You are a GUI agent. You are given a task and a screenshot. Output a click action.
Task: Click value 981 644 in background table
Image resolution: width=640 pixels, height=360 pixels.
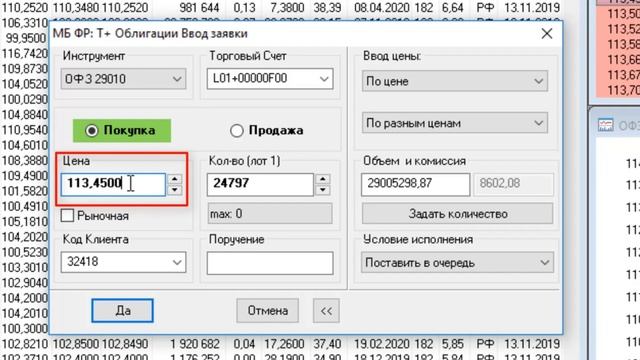[199, 7]
